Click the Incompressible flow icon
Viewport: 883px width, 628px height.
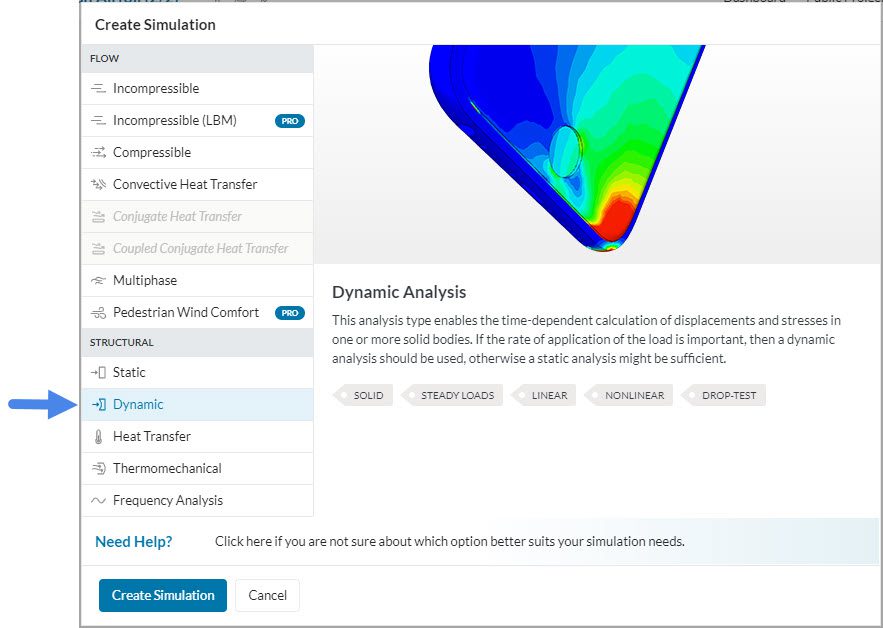point(98,89)
